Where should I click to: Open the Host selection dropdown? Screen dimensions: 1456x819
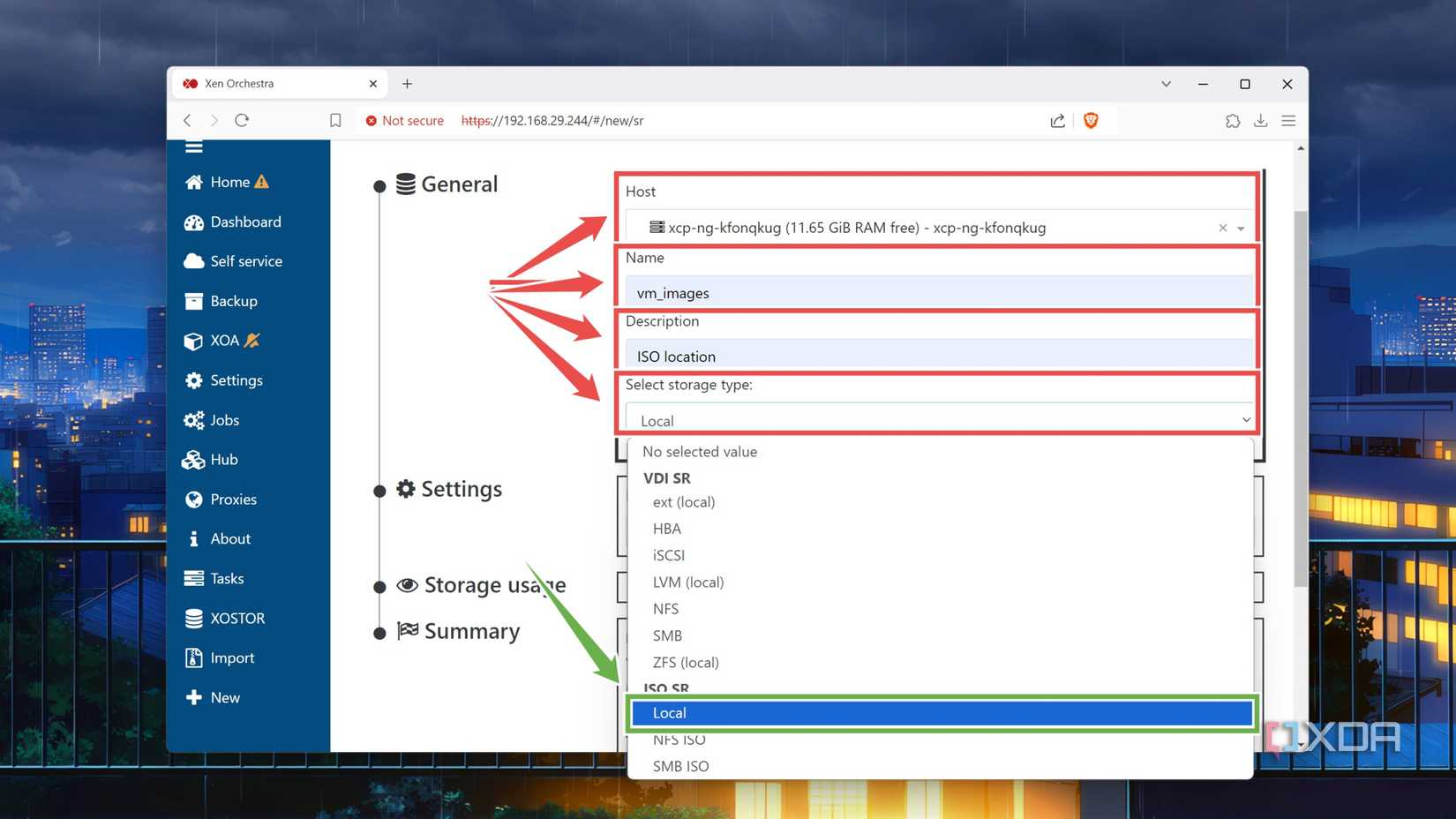tap(1242, 227)
